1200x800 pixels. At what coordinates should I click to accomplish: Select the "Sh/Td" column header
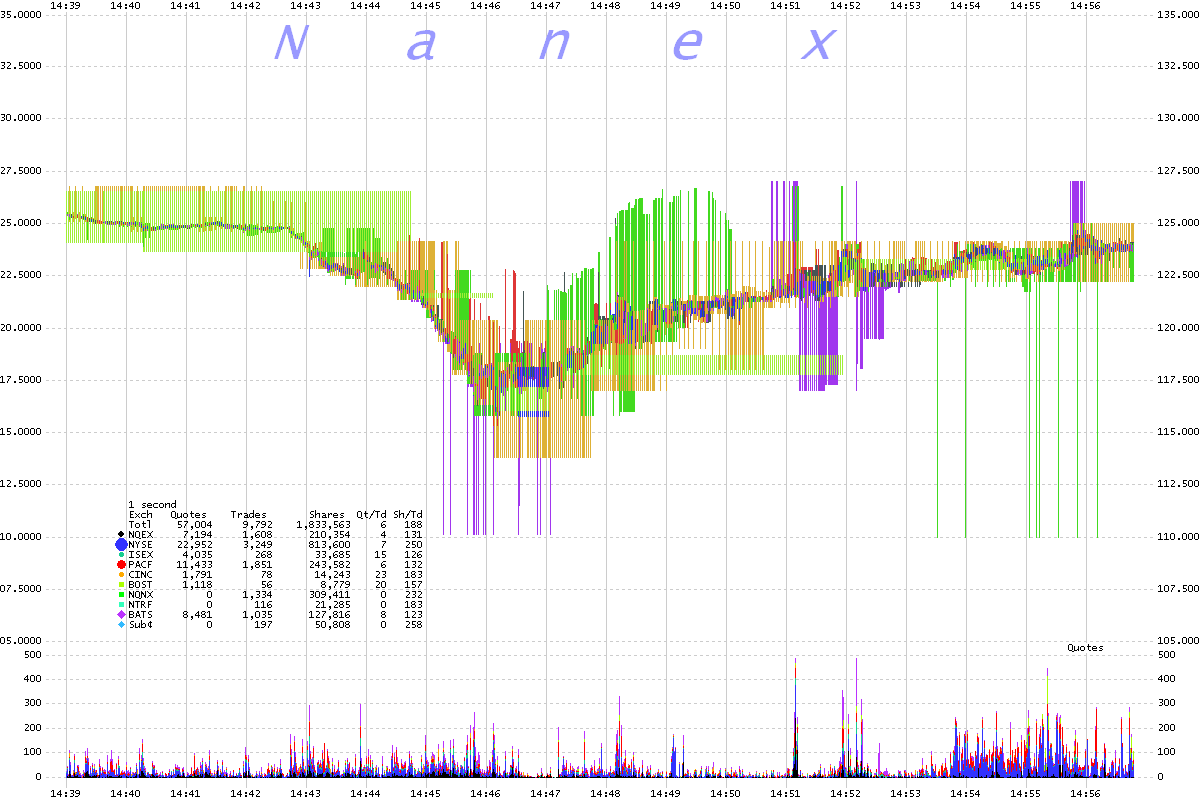[x=408, y=514]
